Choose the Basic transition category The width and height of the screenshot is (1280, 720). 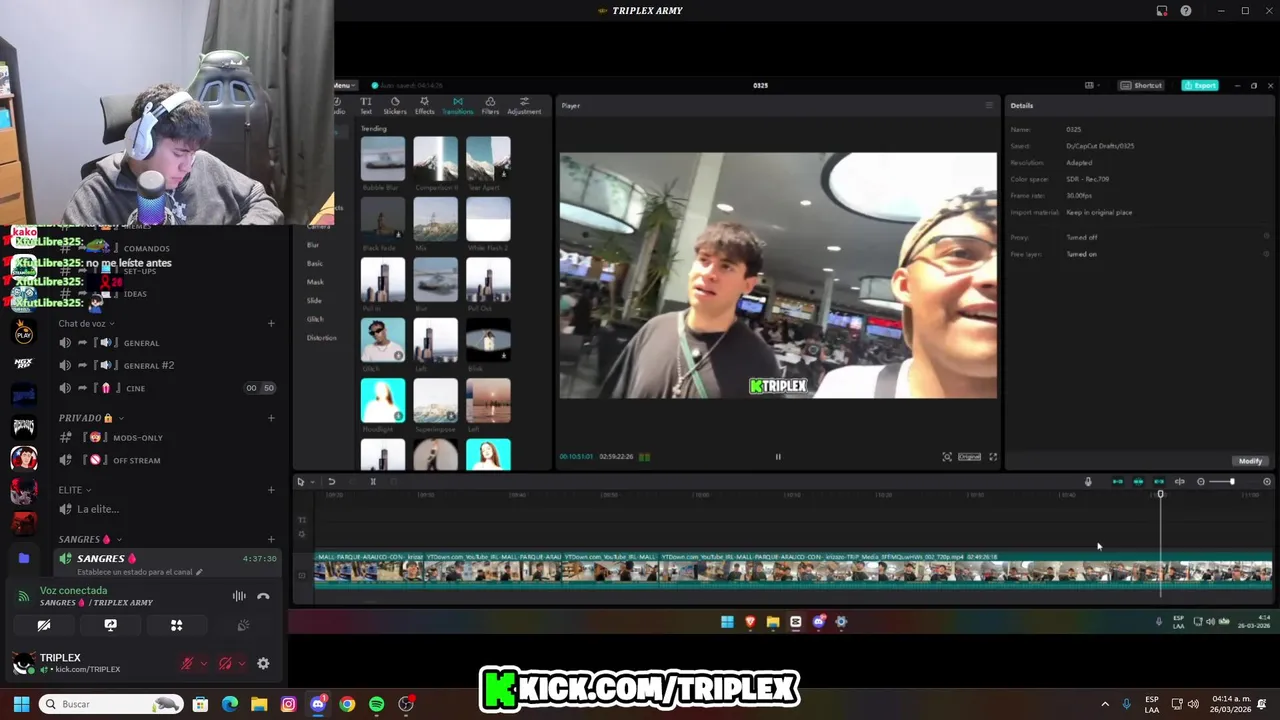tap(315, 263)
